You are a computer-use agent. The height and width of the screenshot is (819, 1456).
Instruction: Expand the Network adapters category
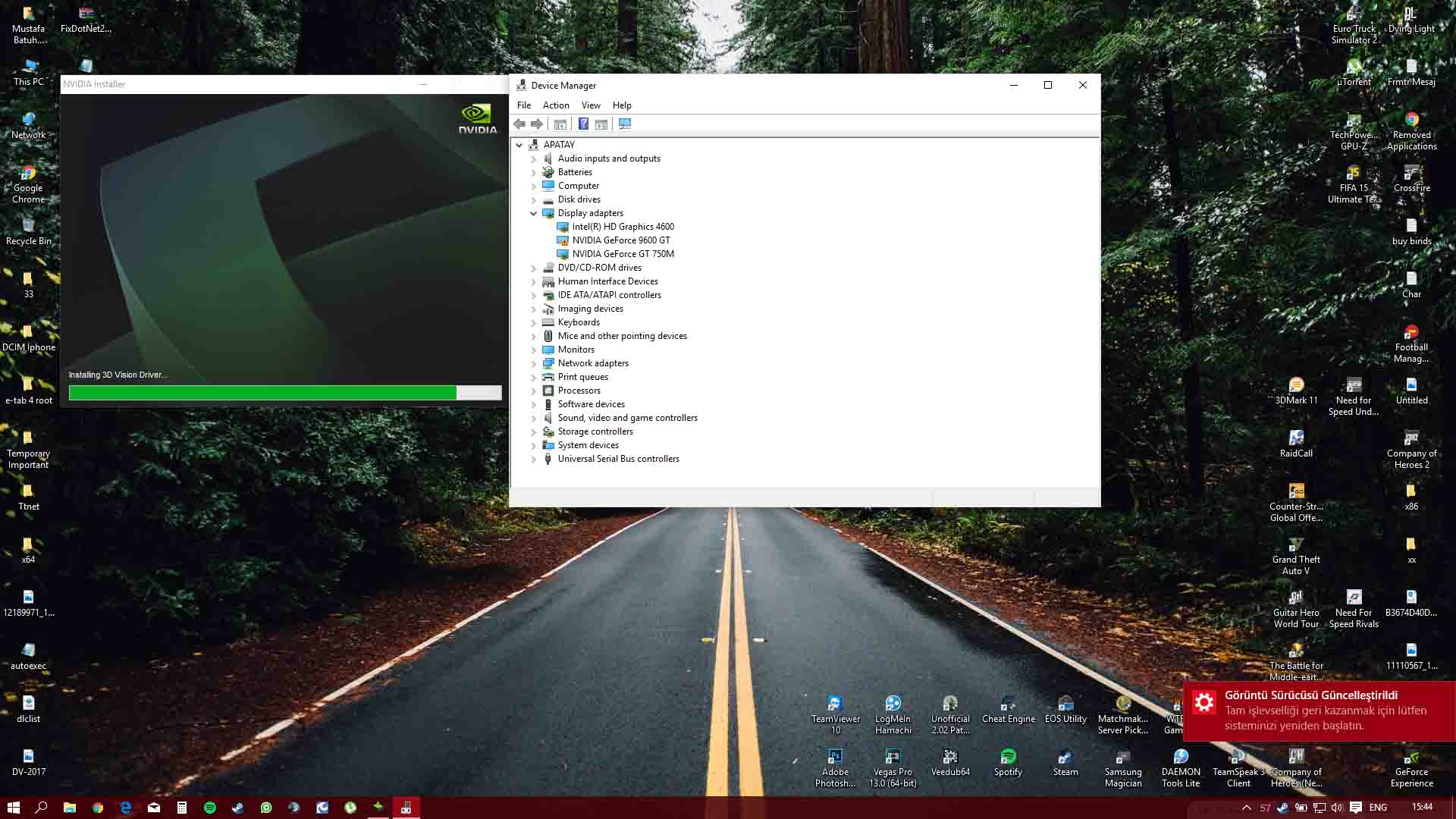point(534,364)
